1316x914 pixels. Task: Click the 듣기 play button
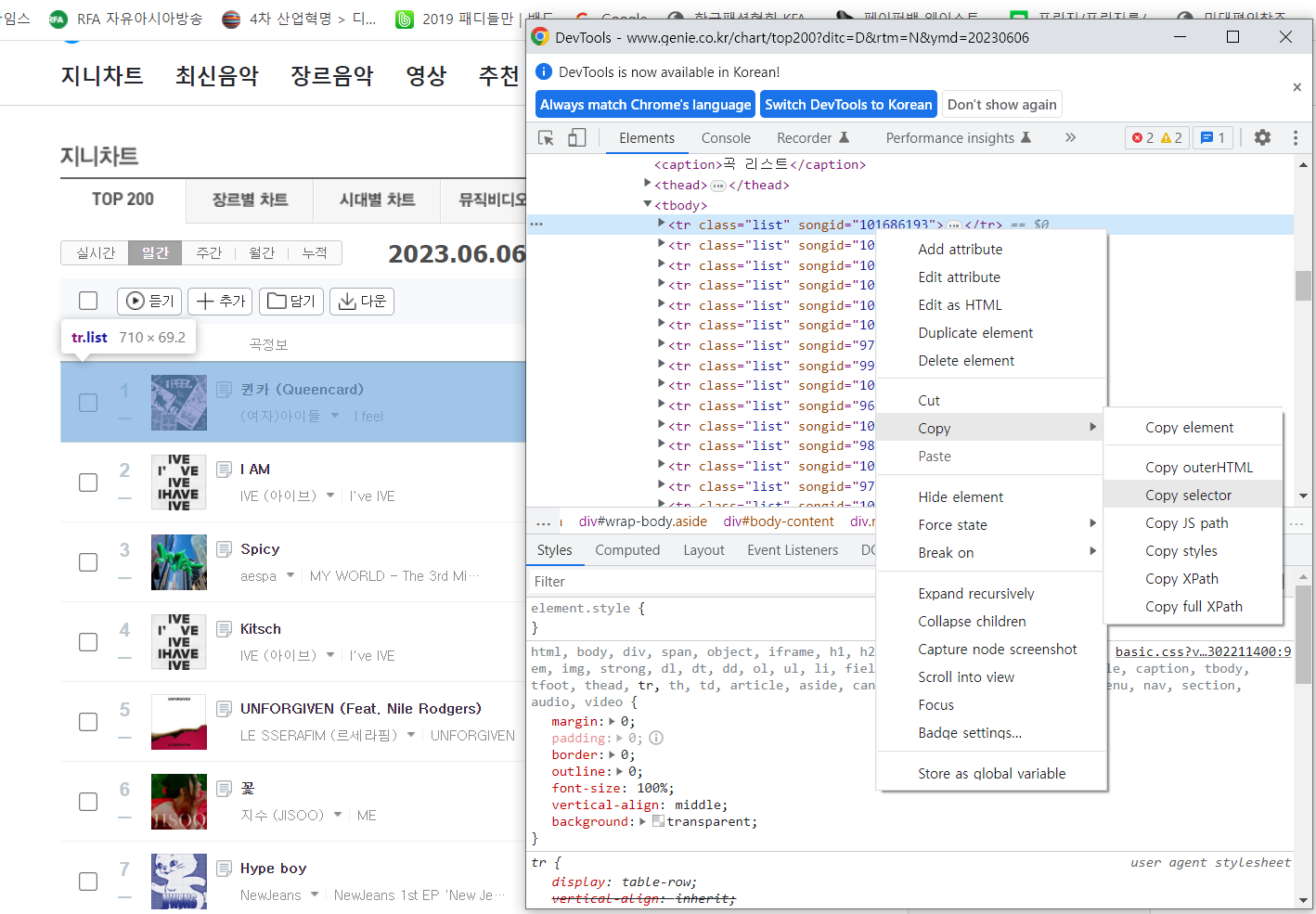149,301
